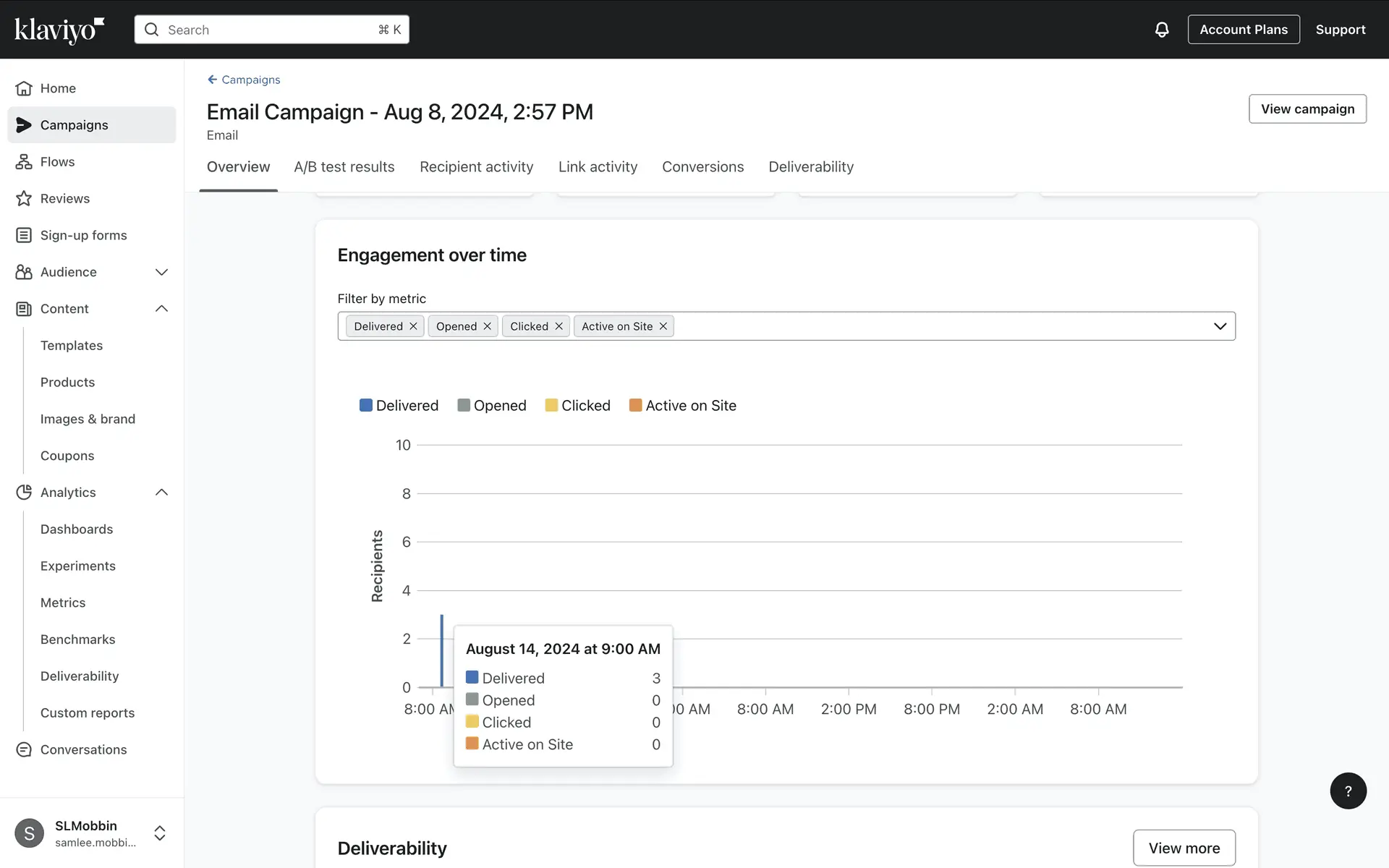This screenshot has width=1389, height=868.
Task: Open the Deliverability tab
Action: click(810, 167)
